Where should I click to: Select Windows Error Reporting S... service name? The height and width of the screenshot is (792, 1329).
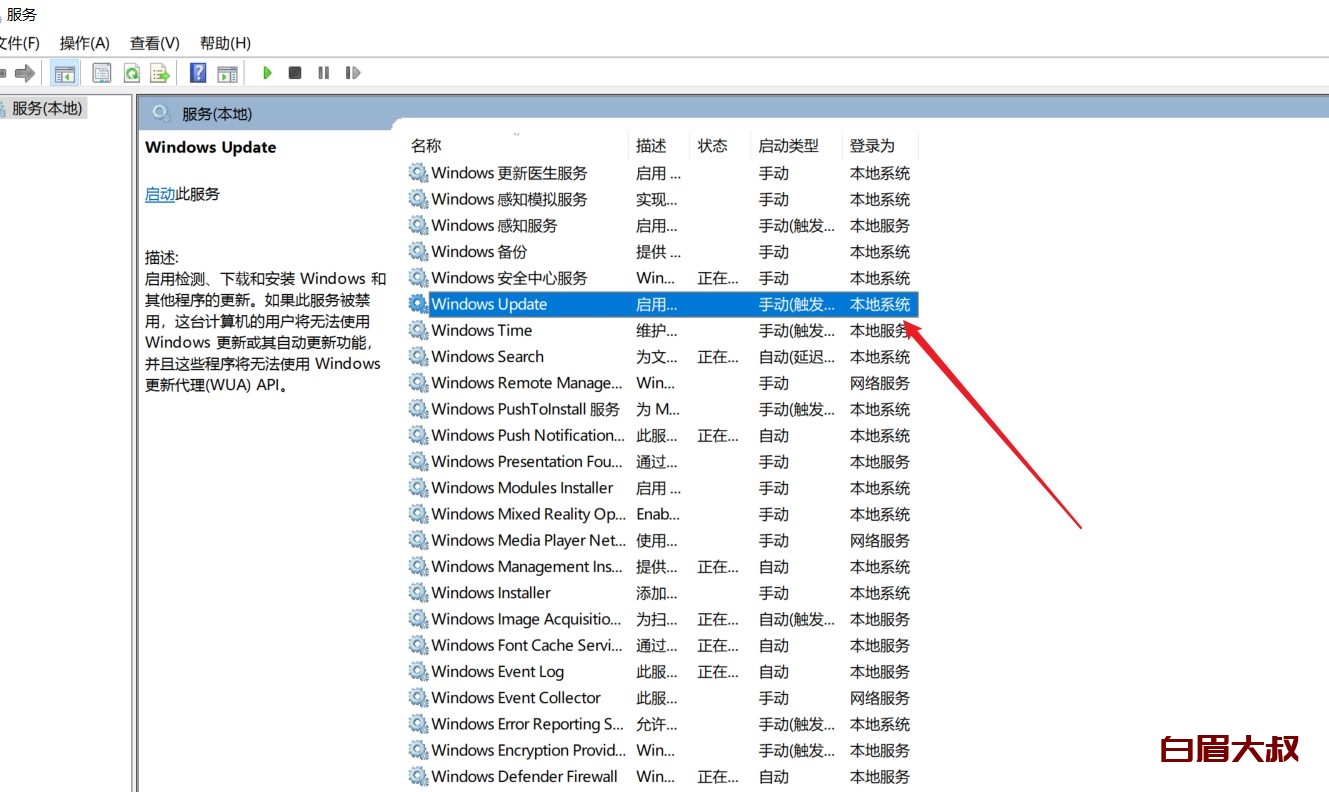(528, 724)
